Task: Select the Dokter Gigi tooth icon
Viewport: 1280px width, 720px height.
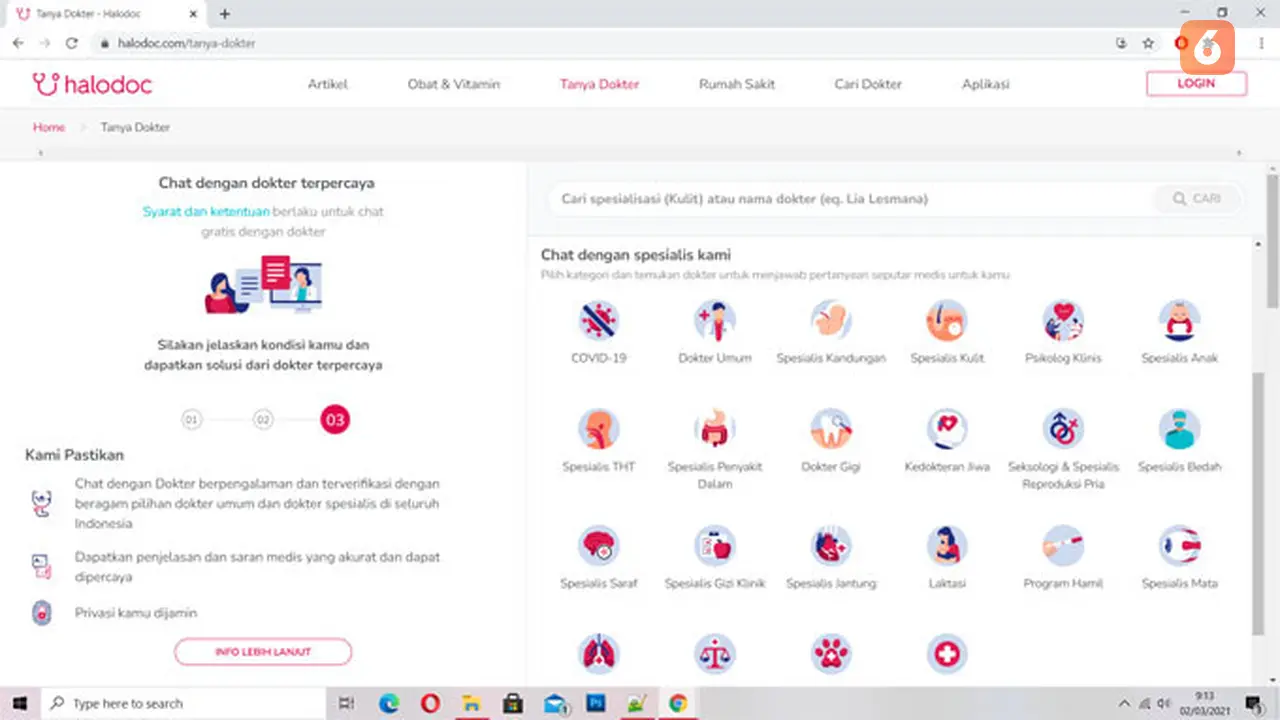Action: (831, 429)
